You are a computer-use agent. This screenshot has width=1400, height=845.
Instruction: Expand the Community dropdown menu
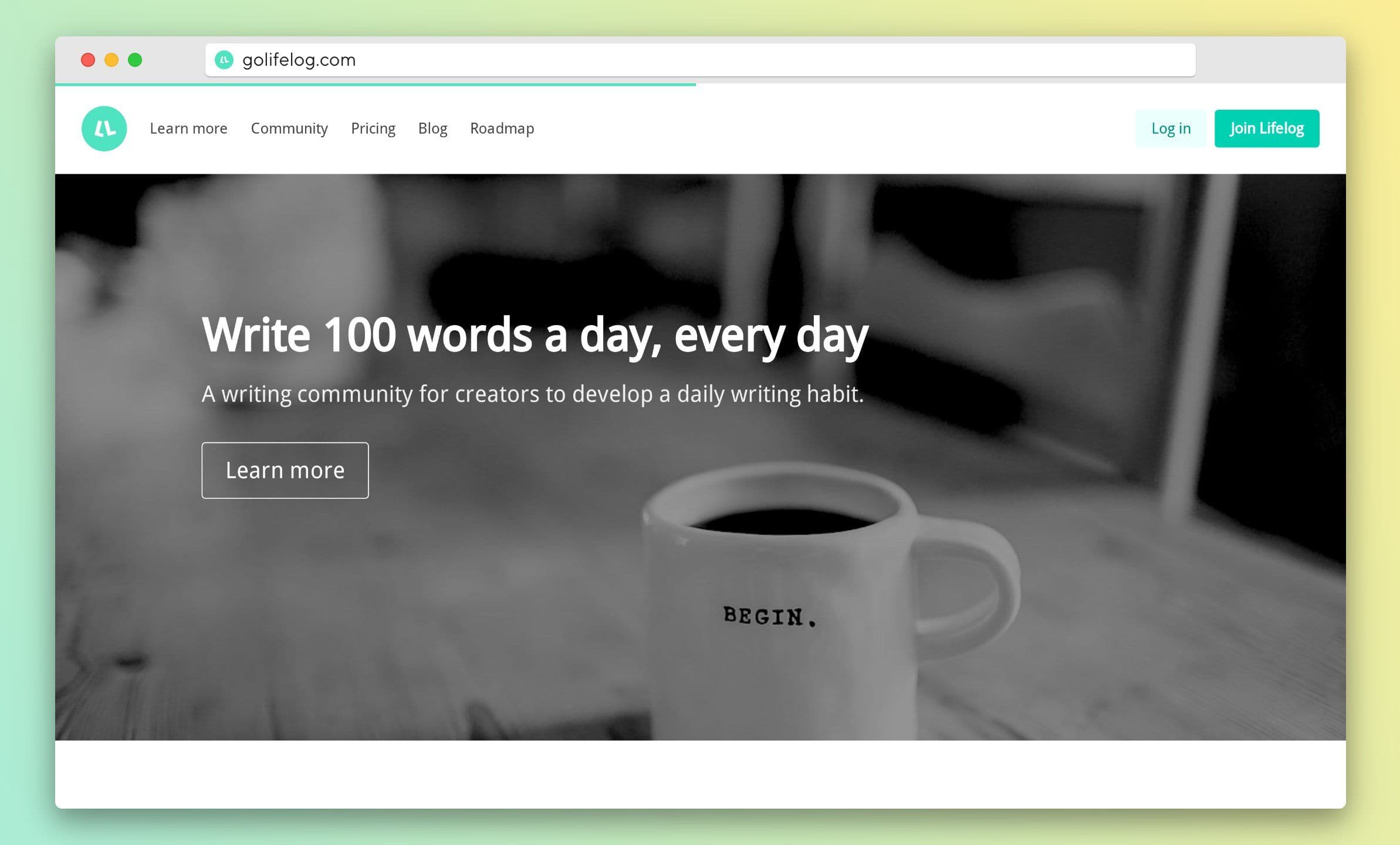(289, 128)
